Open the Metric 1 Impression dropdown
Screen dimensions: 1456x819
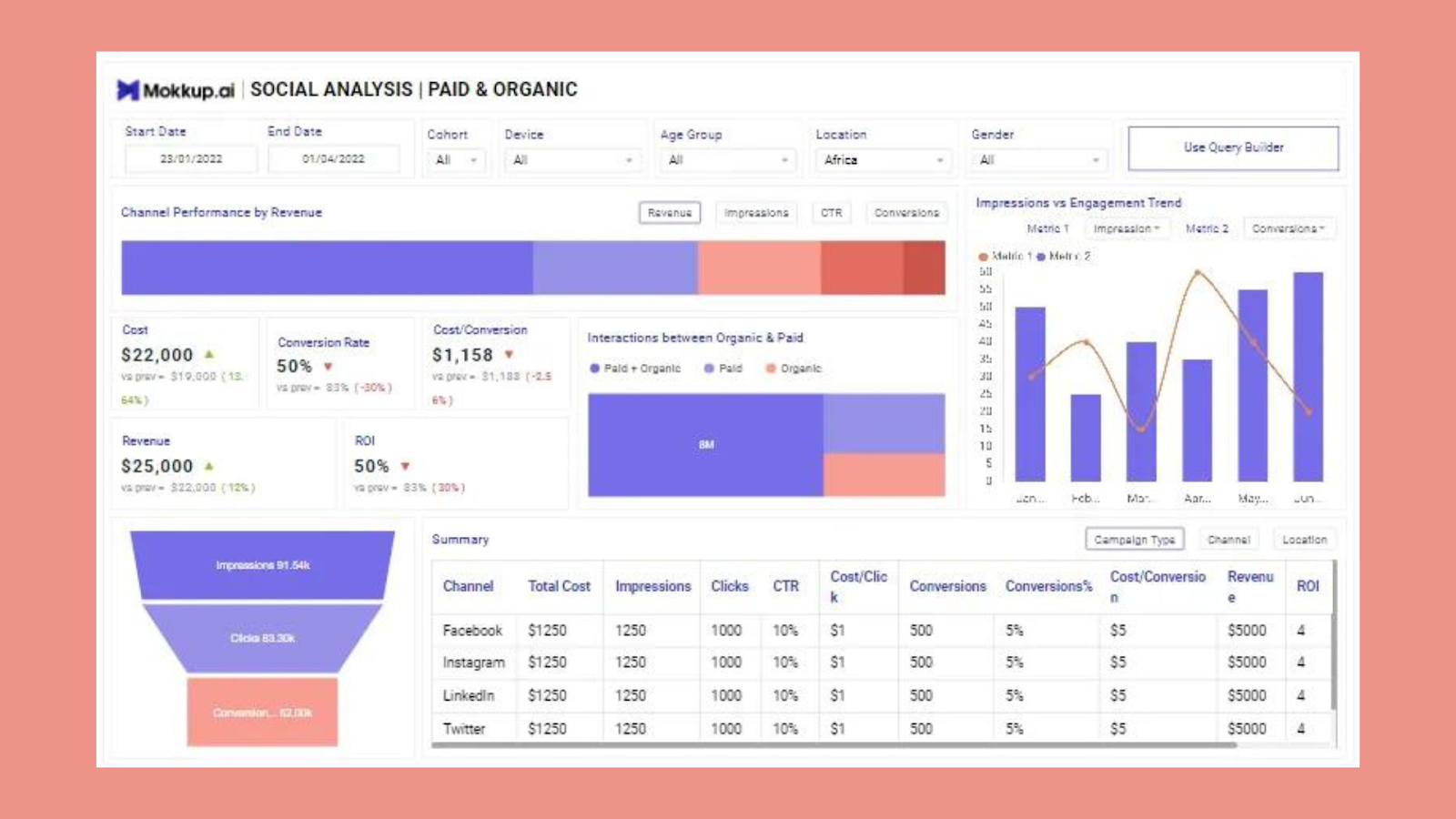tap(1127, 228)
